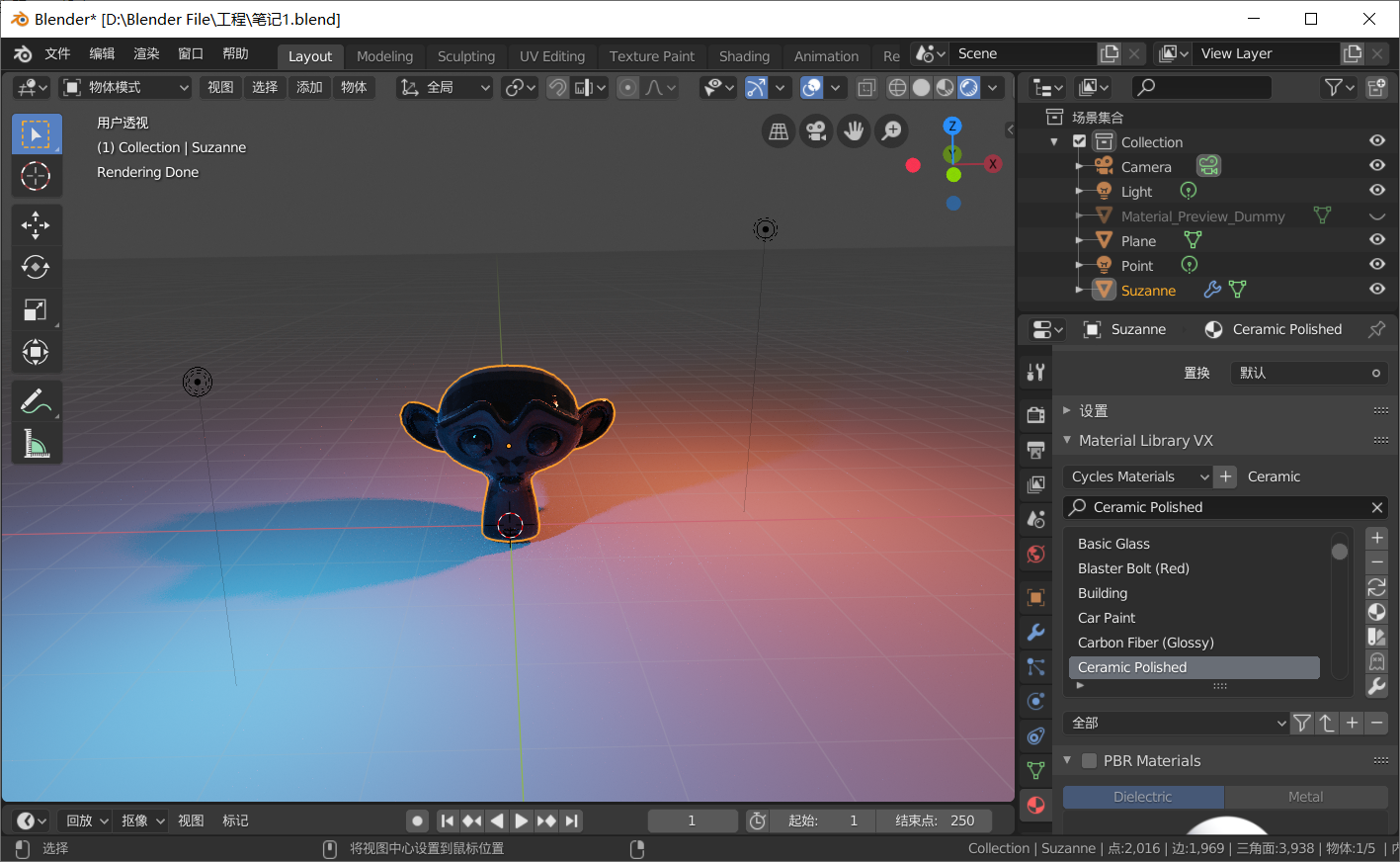
Task: Open the object mode dropdown
Action: (x=124, y=87)
